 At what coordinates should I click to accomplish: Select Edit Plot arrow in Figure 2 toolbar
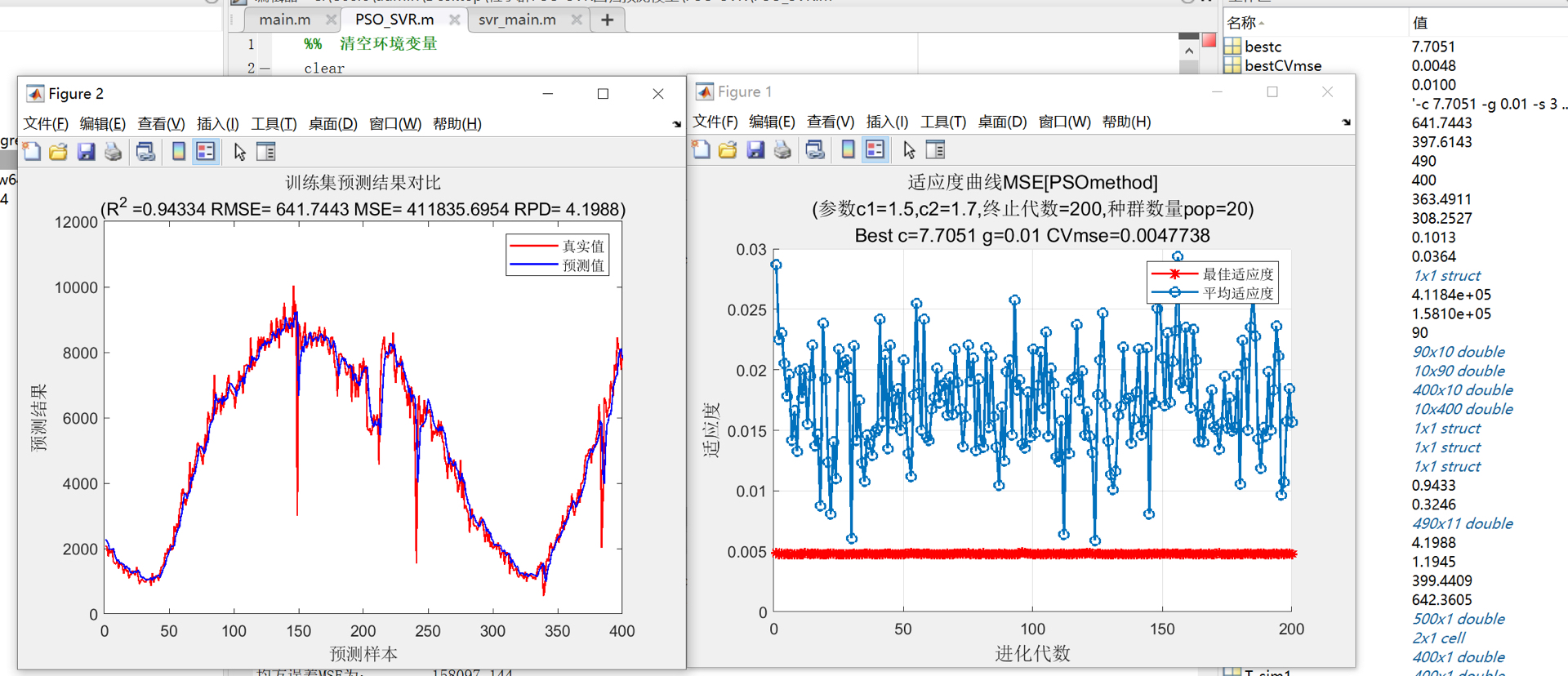[239, 151]
